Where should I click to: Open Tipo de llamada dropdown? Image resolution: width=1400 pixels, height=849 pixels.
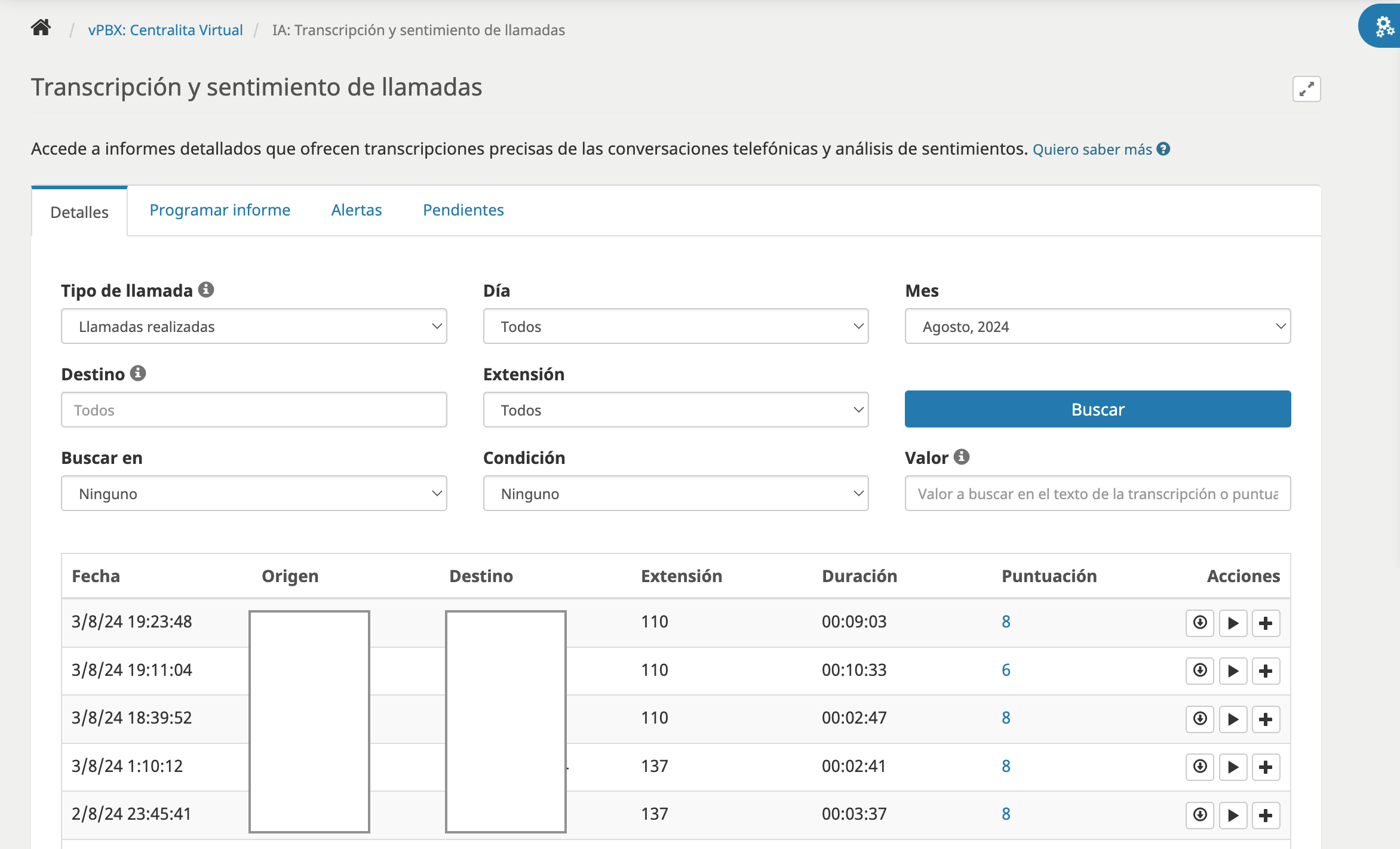click(254, 326)
